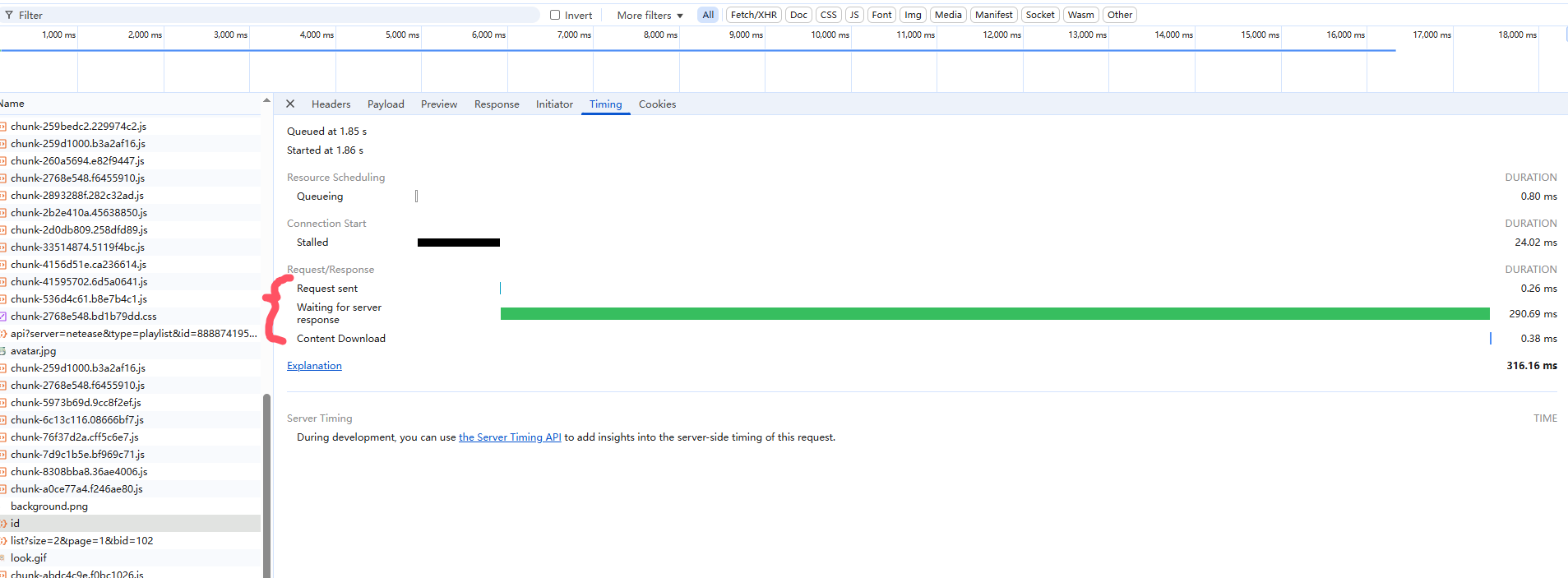1568x578 pixels.
Task: Toggle the CSS type filter
Action: tap(828, 15)
